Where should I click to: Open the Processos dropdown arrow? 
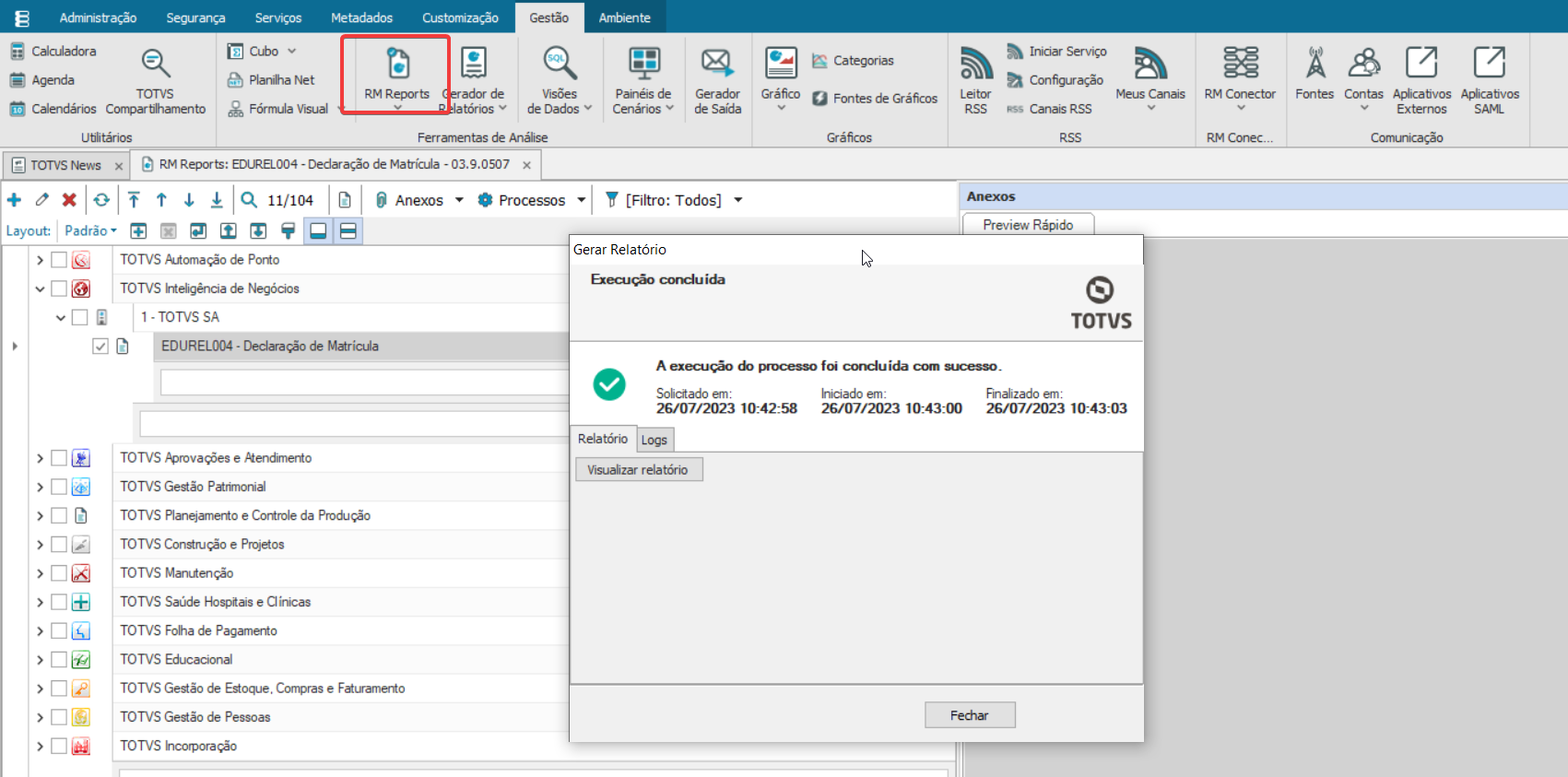point(581,200)
